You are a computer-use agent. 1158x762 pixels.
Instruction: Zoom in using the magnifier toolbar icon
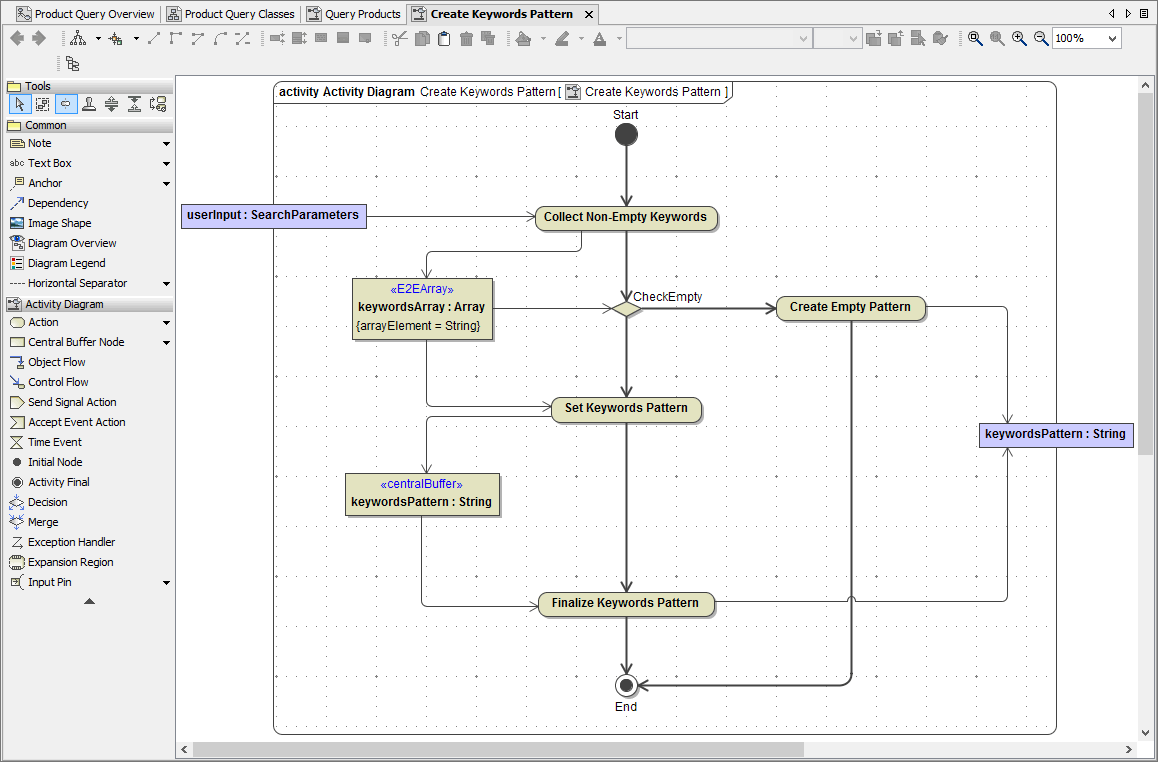click(x=1019, y=38)
